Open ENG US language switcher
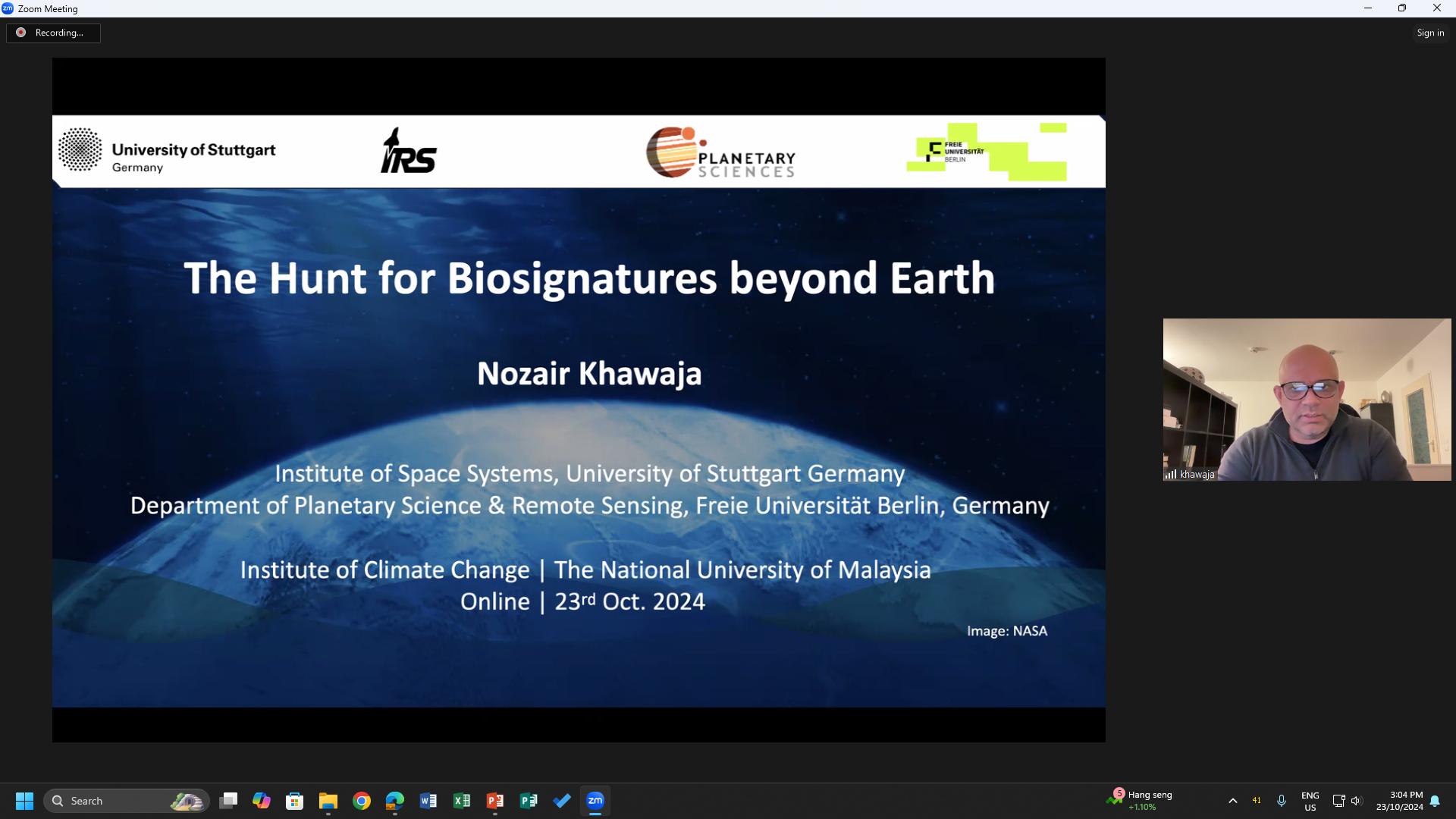Viewport: 1456px width, 819px height. 1310,801
